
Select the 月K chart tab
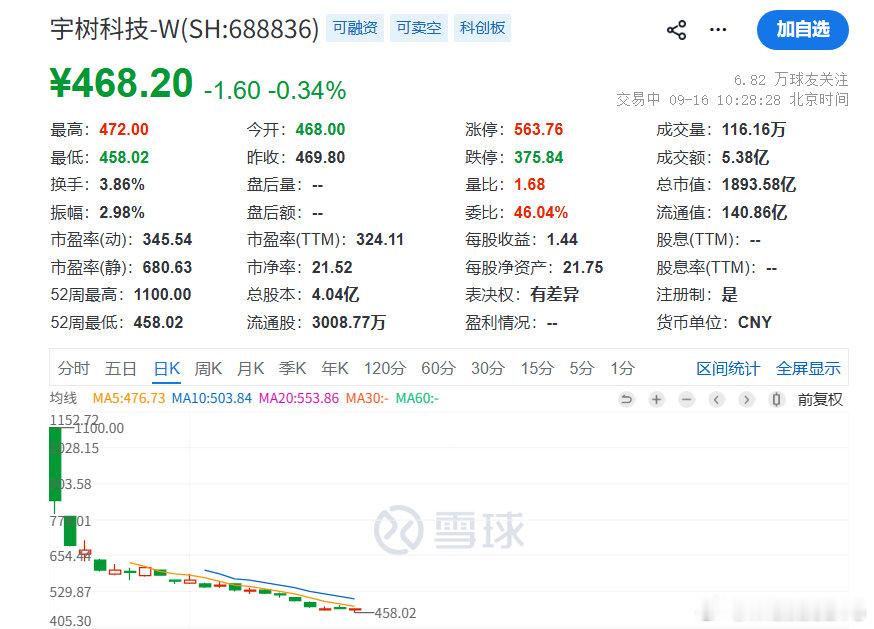(250, 368)
